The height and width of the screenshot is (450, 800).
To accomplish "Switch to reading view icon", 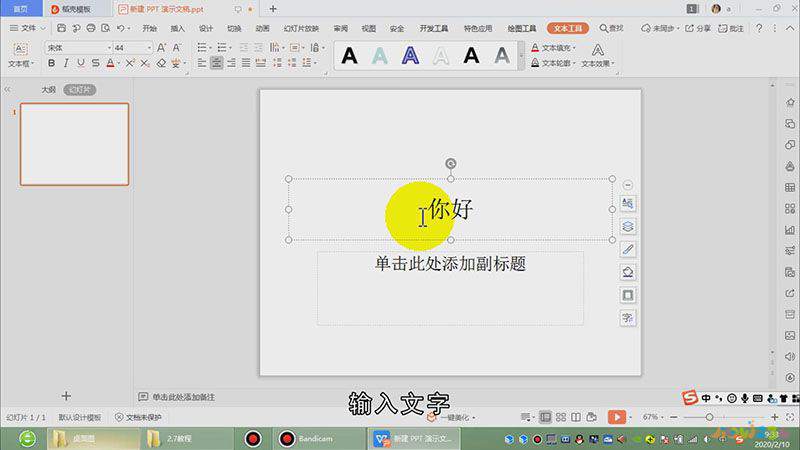I will tap(576, 417).
